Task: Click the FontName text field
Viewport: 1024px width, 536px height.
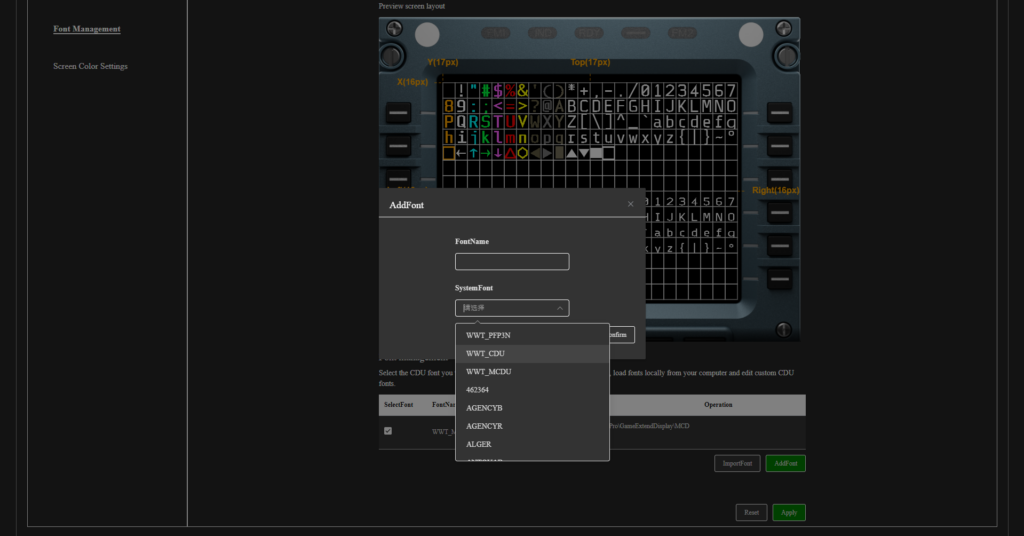Action: pos(512,262)
